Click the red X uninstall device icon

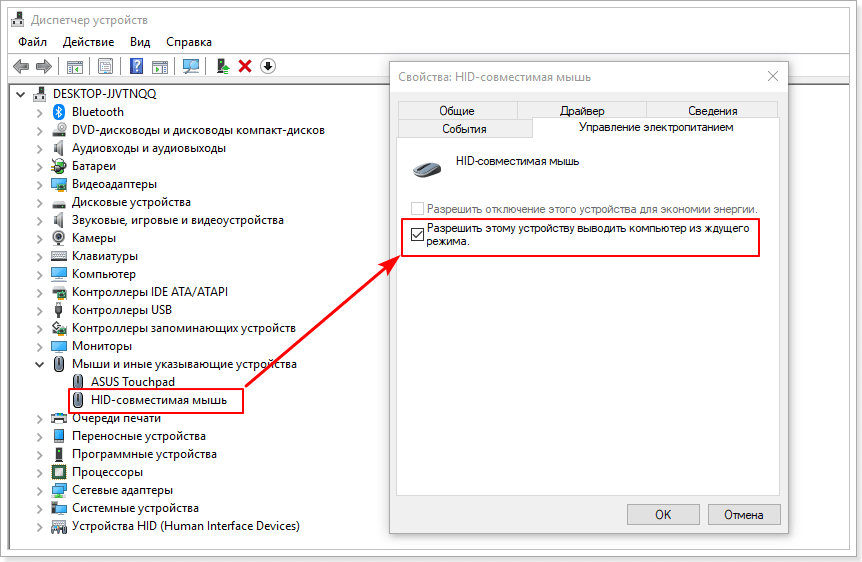click(245, 66)
